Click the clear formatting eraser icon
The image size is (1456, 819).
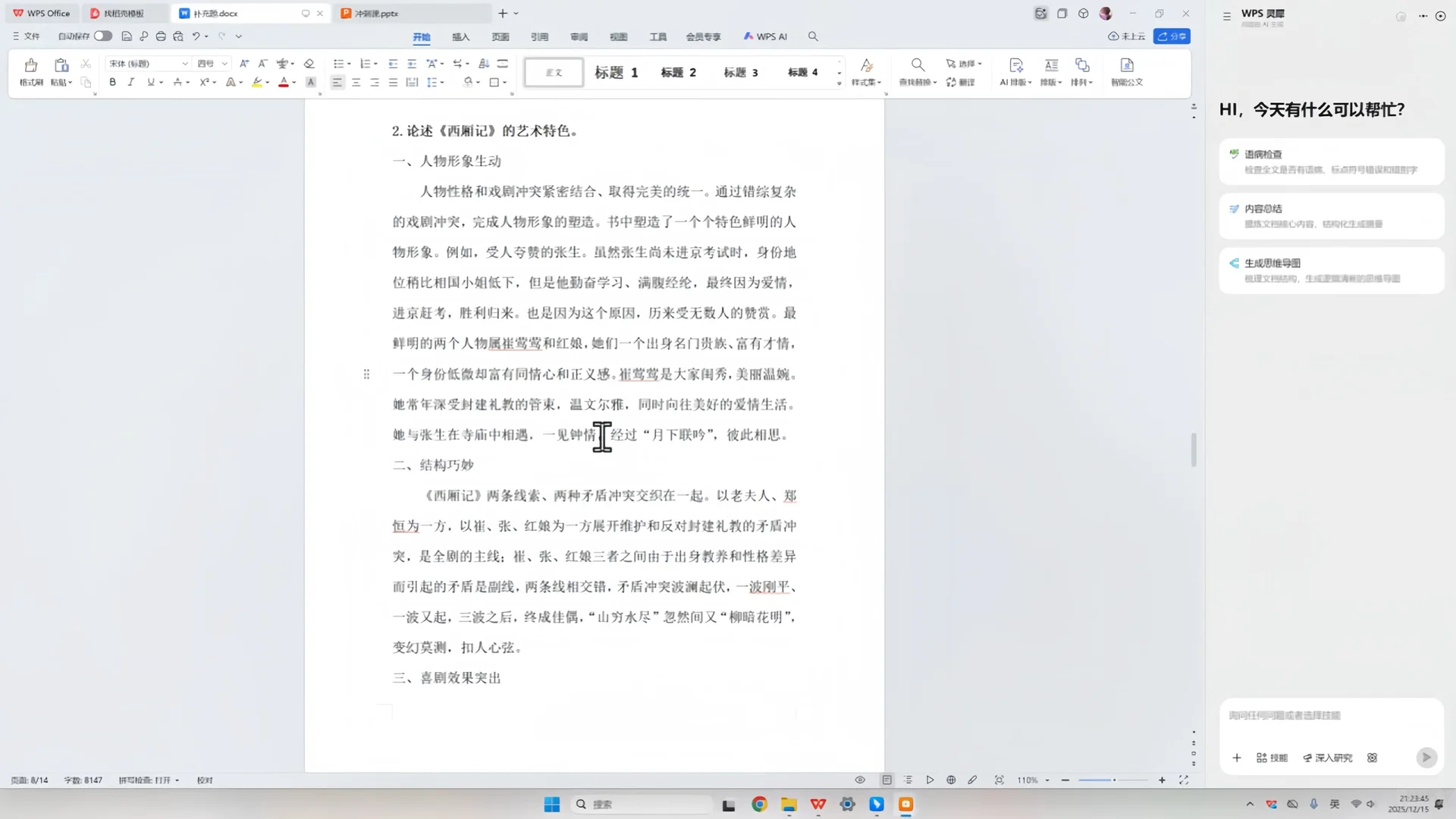[309, 64]
